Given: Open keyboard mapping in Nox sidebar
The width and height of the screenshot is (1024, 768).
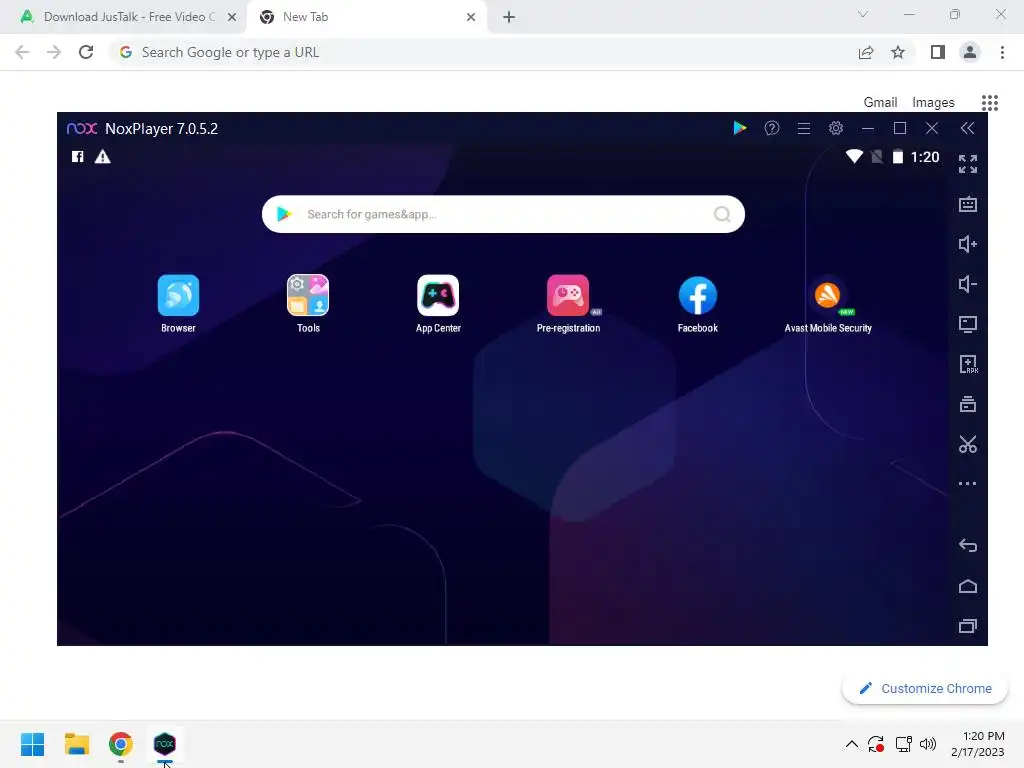Looking at the screenshot, I should 968,204.
